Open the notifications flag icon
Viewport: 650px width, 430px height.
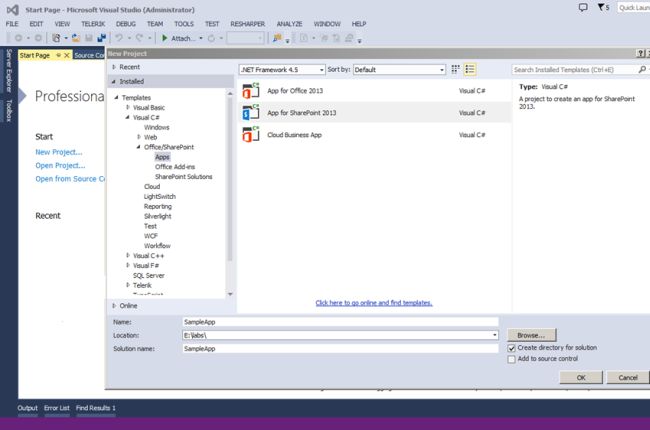(x=601, y=7)
